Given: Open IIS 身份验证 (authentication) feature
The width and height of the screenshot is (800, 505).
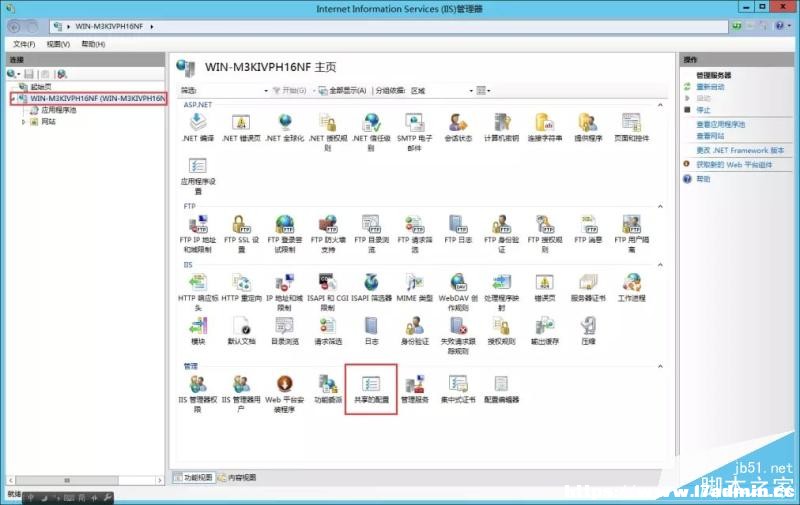Looking at the screenshot, I should 415,331.
